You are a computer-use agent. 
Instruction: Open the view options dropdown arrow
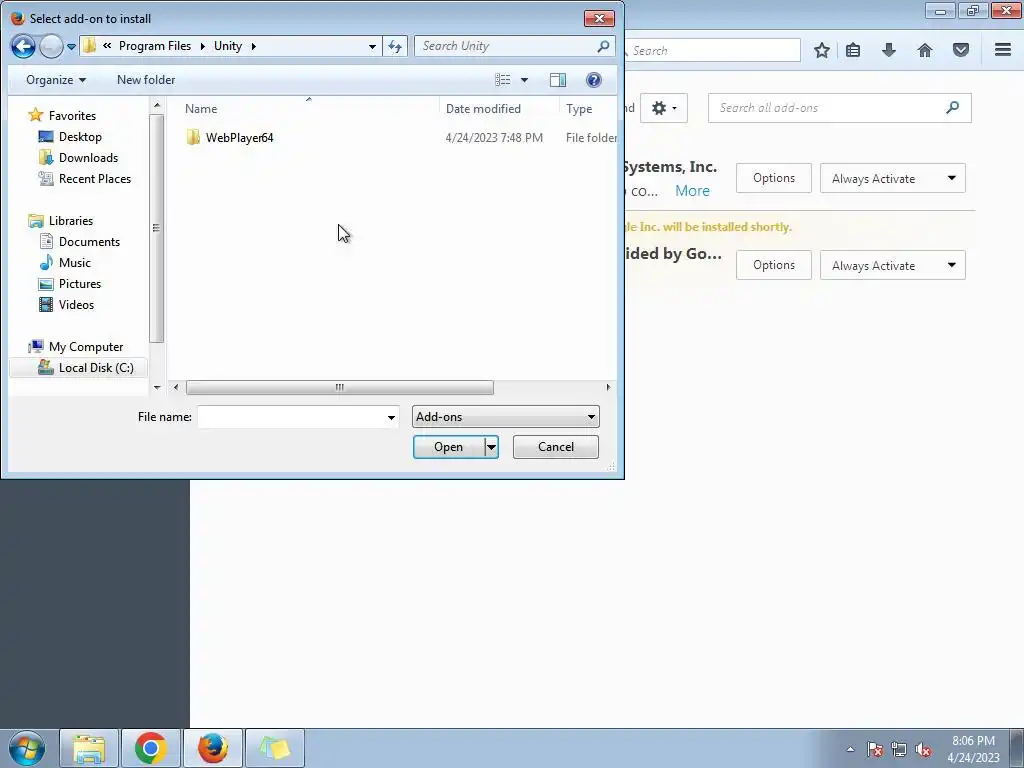524,80
